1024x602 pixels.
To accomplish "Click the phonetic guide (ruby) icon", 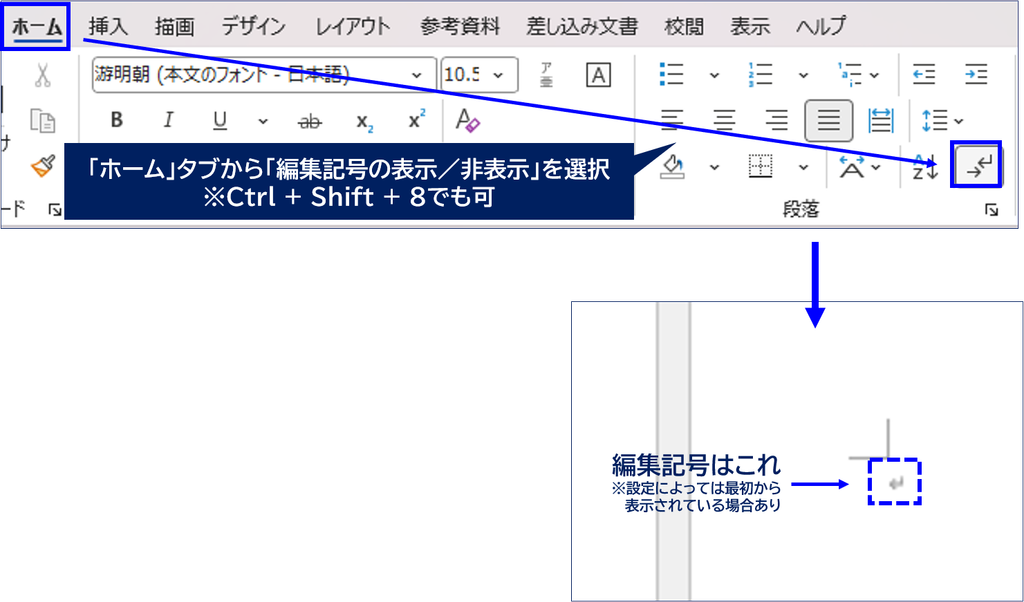I will (x=547, y=75).
